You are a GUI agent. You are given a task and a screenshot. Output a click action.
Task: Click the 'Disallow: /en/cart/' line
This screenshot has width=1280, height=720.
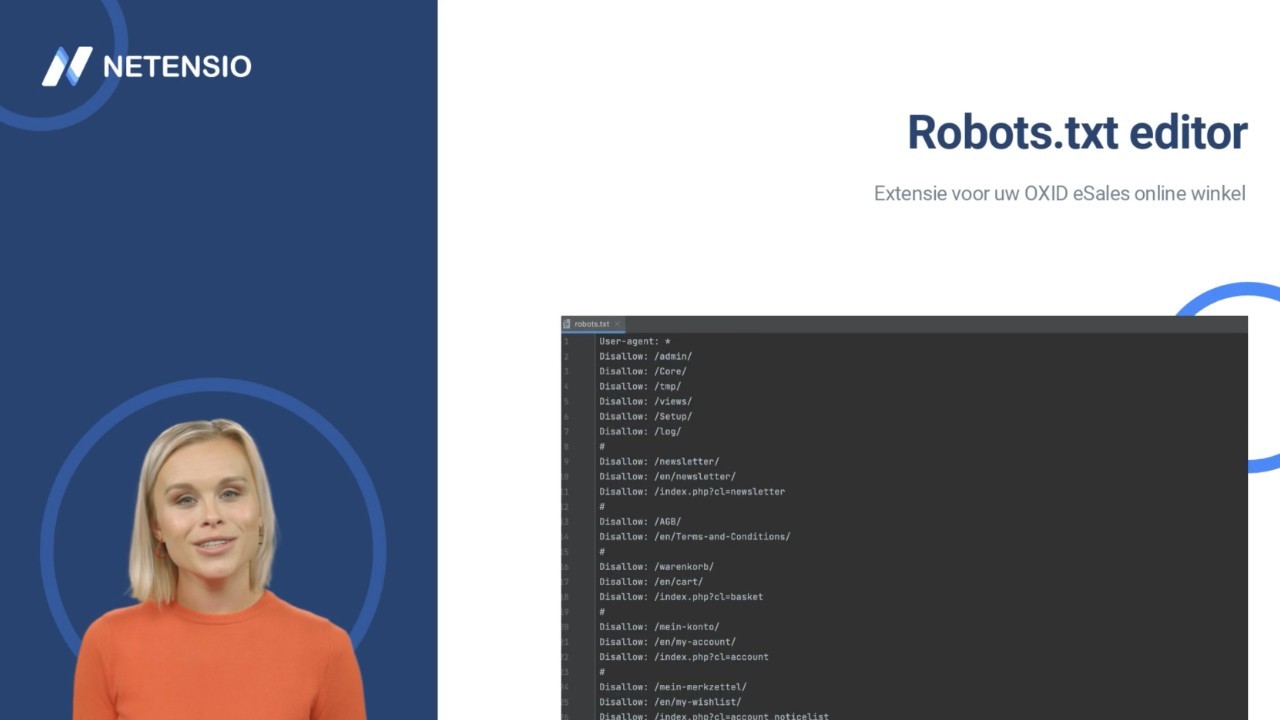click(x=651, y=581)
